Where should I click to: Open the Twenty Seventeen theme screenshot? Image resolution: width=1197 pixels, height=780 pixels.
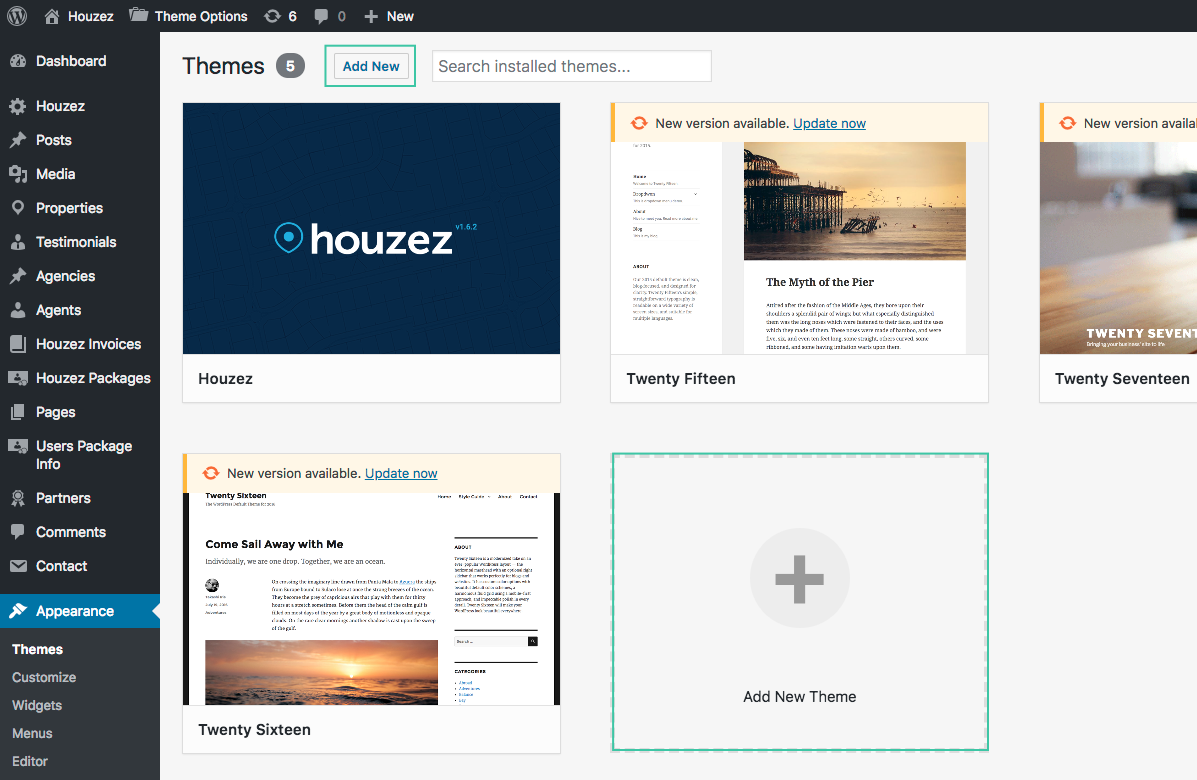click(x=1118, y=248)
